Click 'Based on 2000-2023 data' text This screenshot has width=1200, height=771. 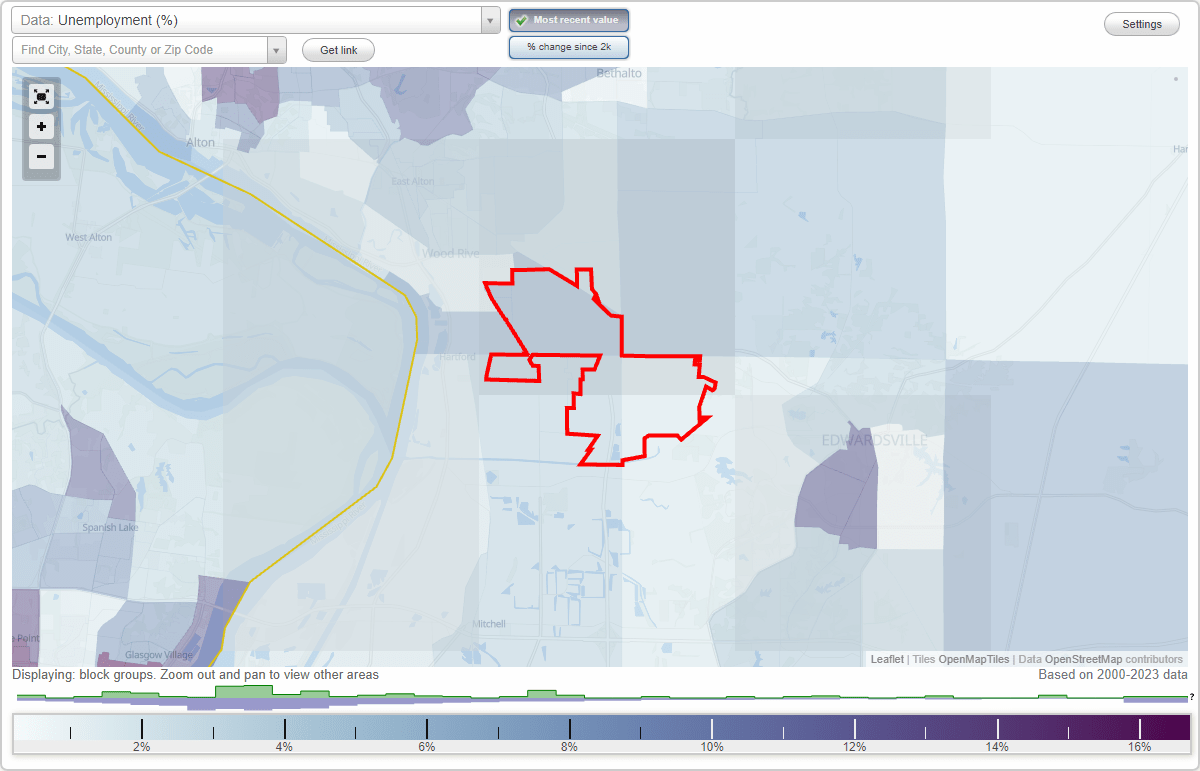[x=1113, y=675]
